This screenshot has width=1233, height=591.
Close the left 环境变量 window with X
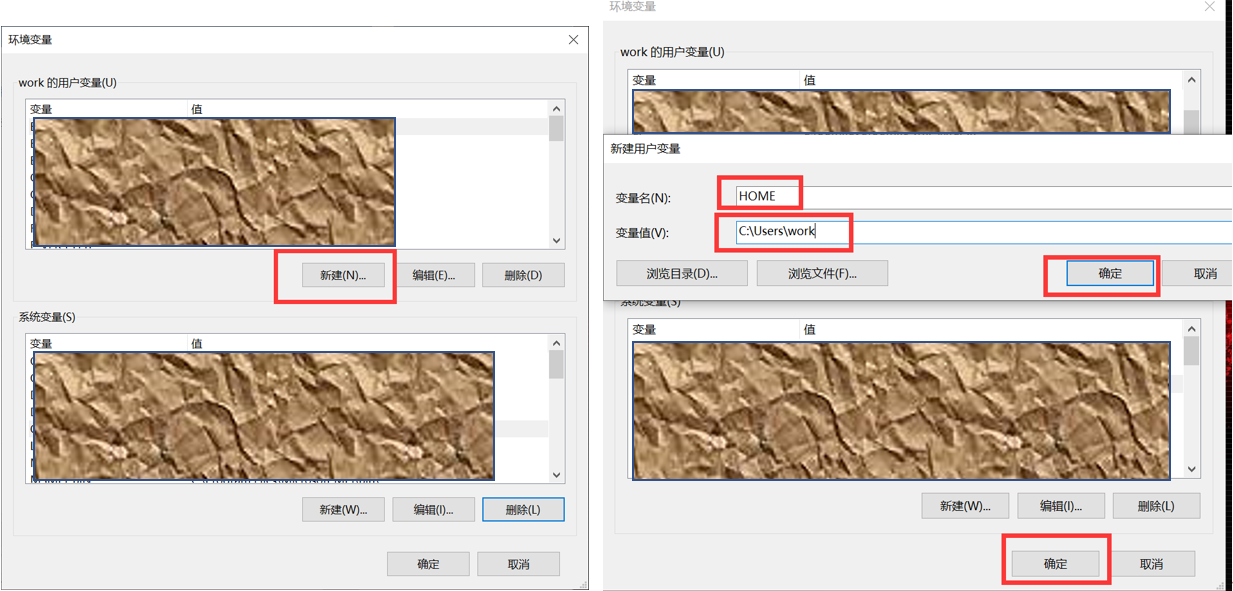click(573, 40)
